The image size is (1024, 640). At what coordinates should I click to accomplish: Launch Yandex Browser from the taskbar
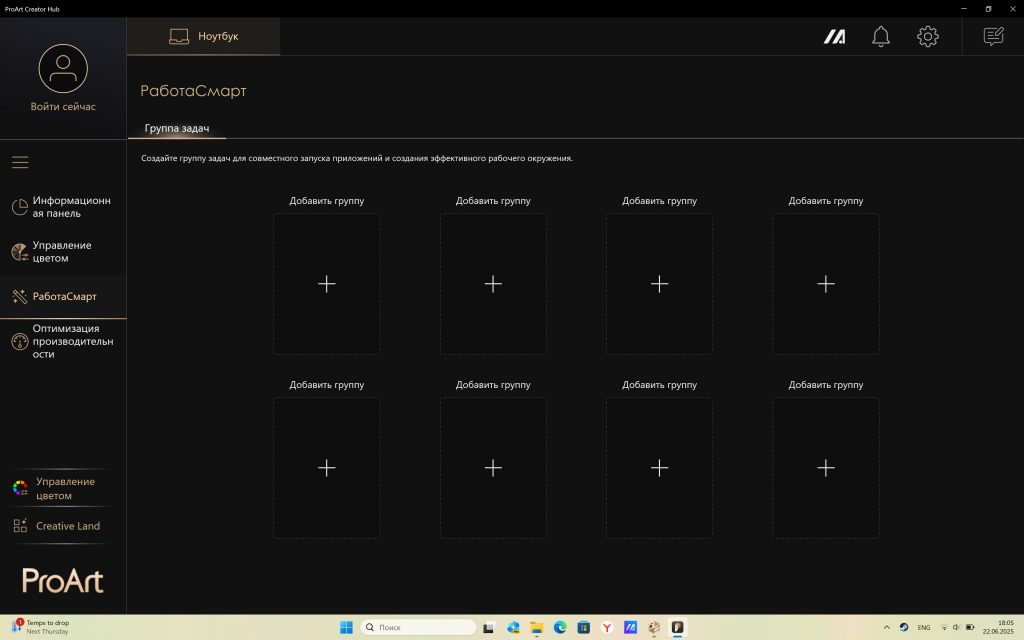click(607, 628)
